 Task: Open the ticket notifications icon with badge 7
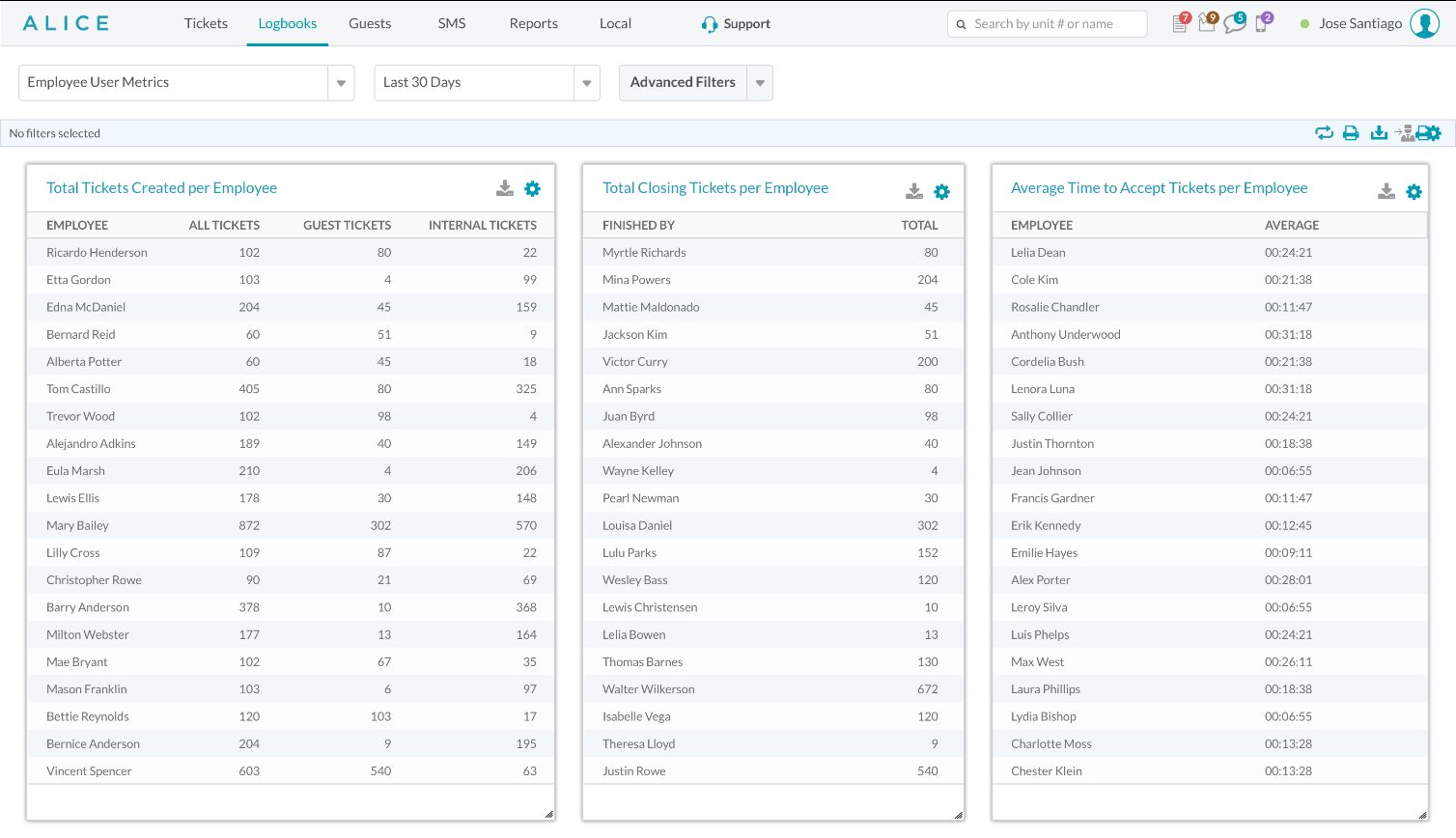coord(1180,24)
